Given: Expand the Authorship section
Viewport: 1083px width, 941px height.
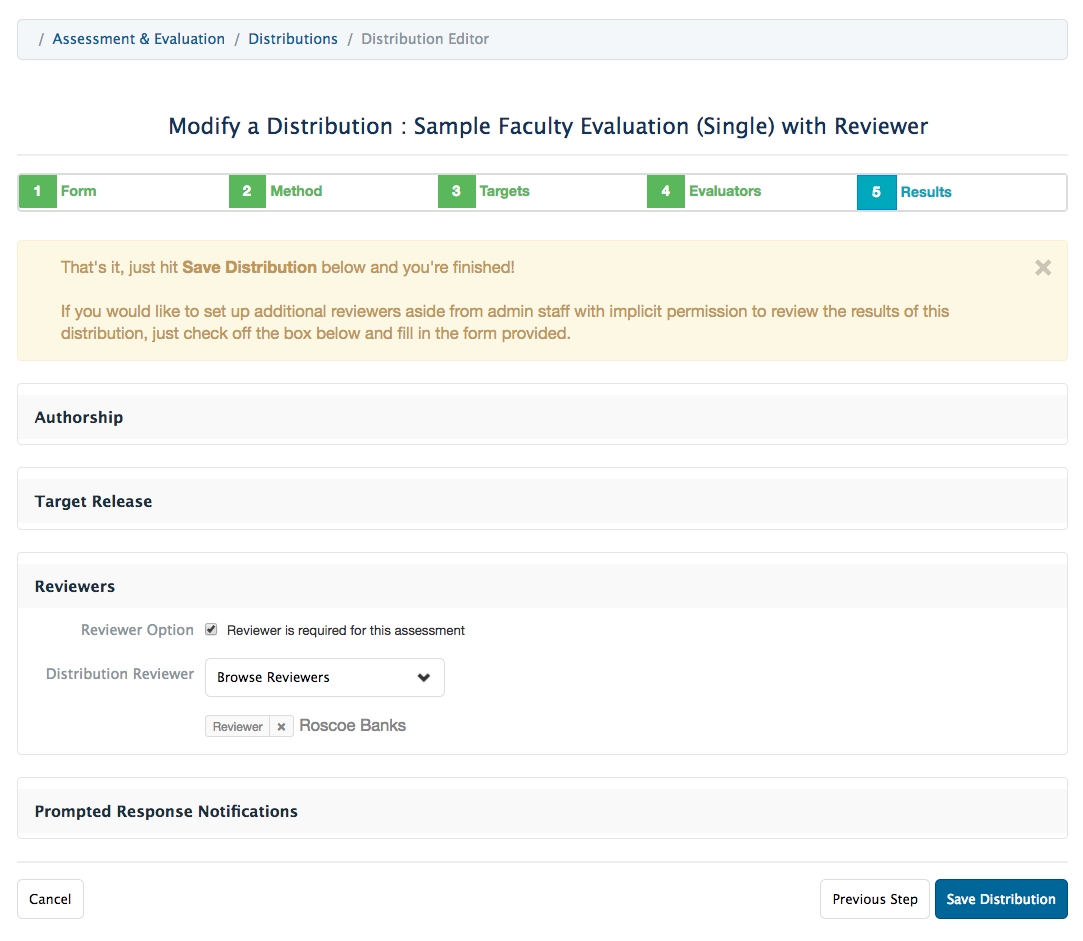Looking at the screenshot, I should click(79, 417).
